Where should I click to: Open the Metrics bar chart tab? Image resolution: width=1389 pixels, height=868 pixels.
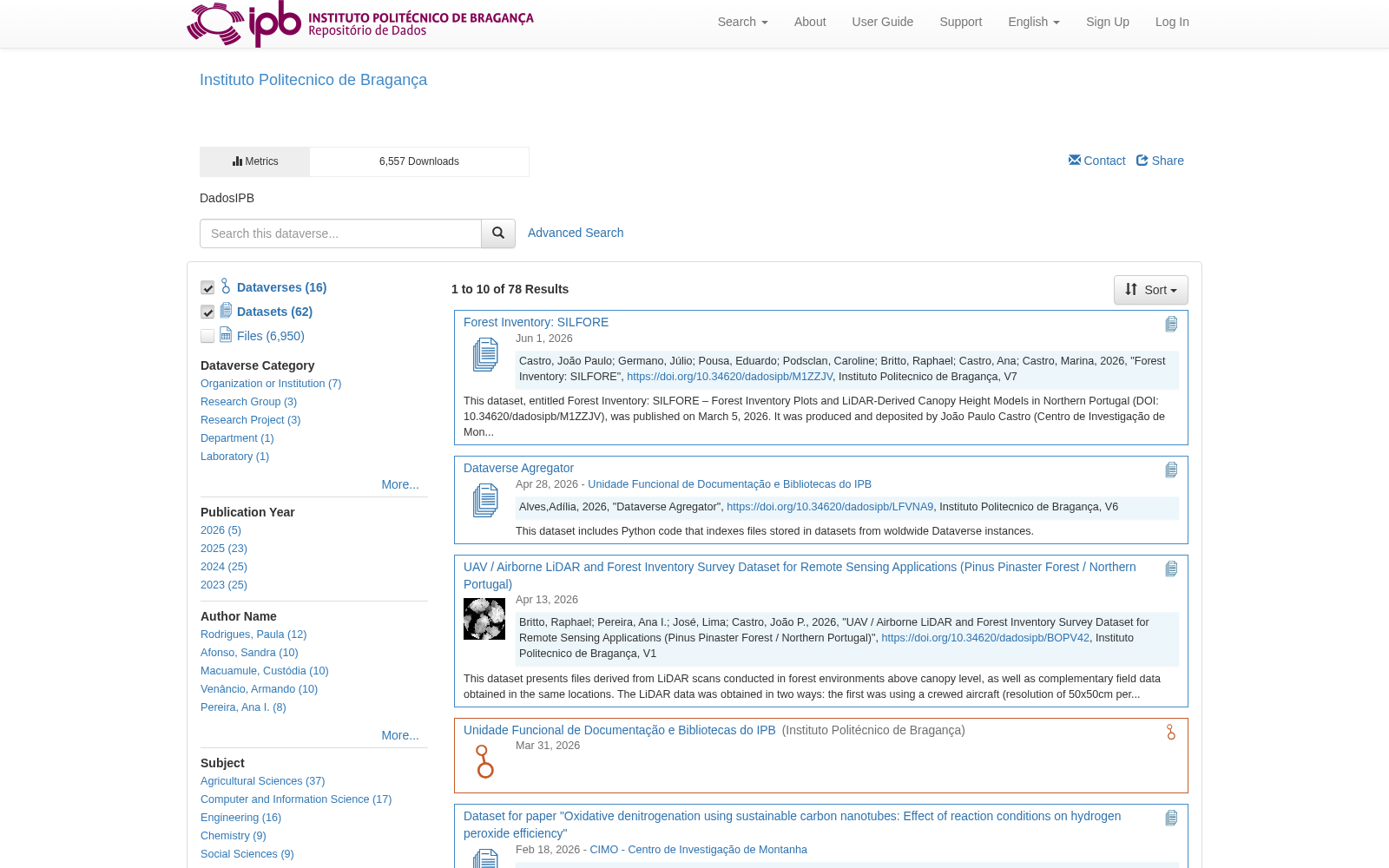point(254,161)
